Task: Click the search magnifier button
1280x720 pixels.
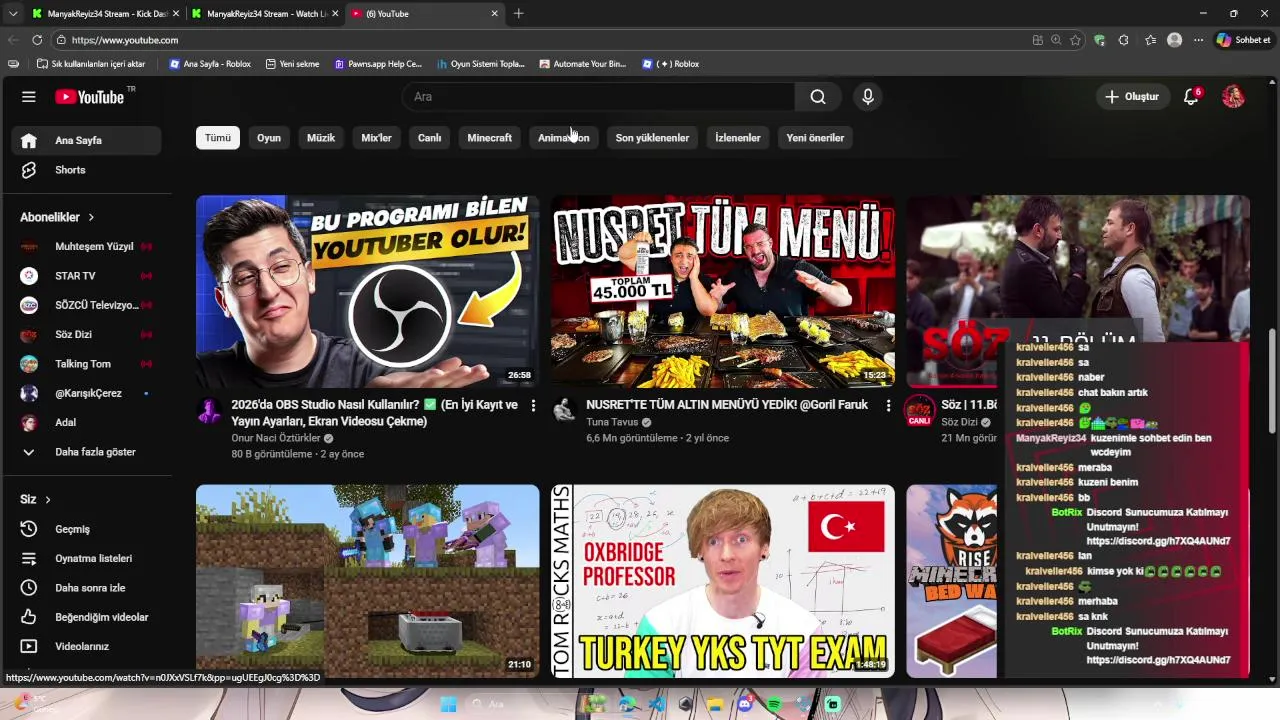Action: pos(818,97)
